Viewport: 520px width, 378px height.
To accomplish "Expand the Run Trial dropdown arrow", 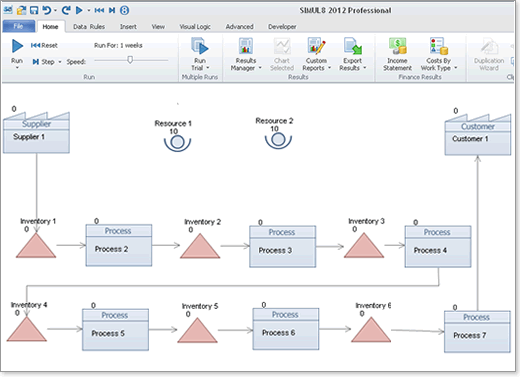I will coord(208,68).
